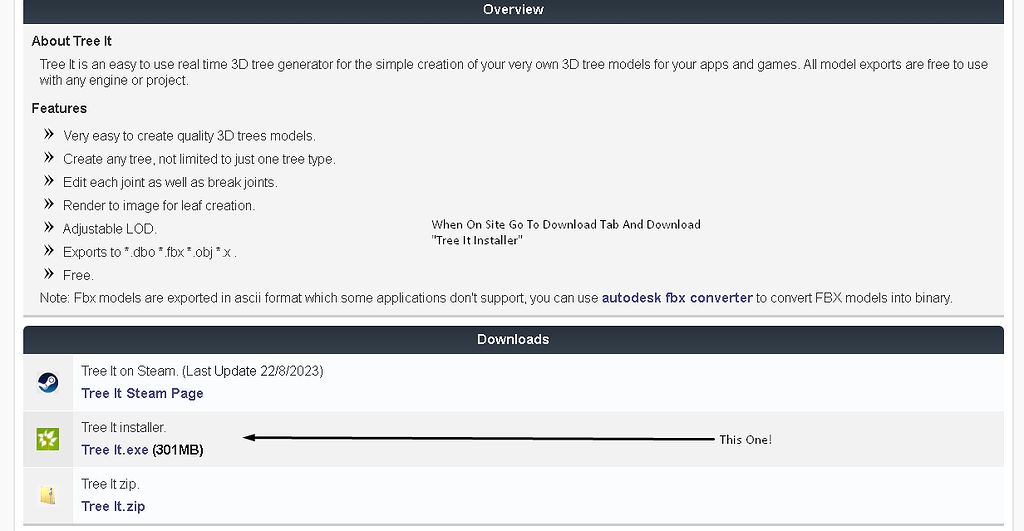Click the bullet beside 'Create any tree'
The height and width of the screenshot is (531, 1024).
[x=48, y=158]
